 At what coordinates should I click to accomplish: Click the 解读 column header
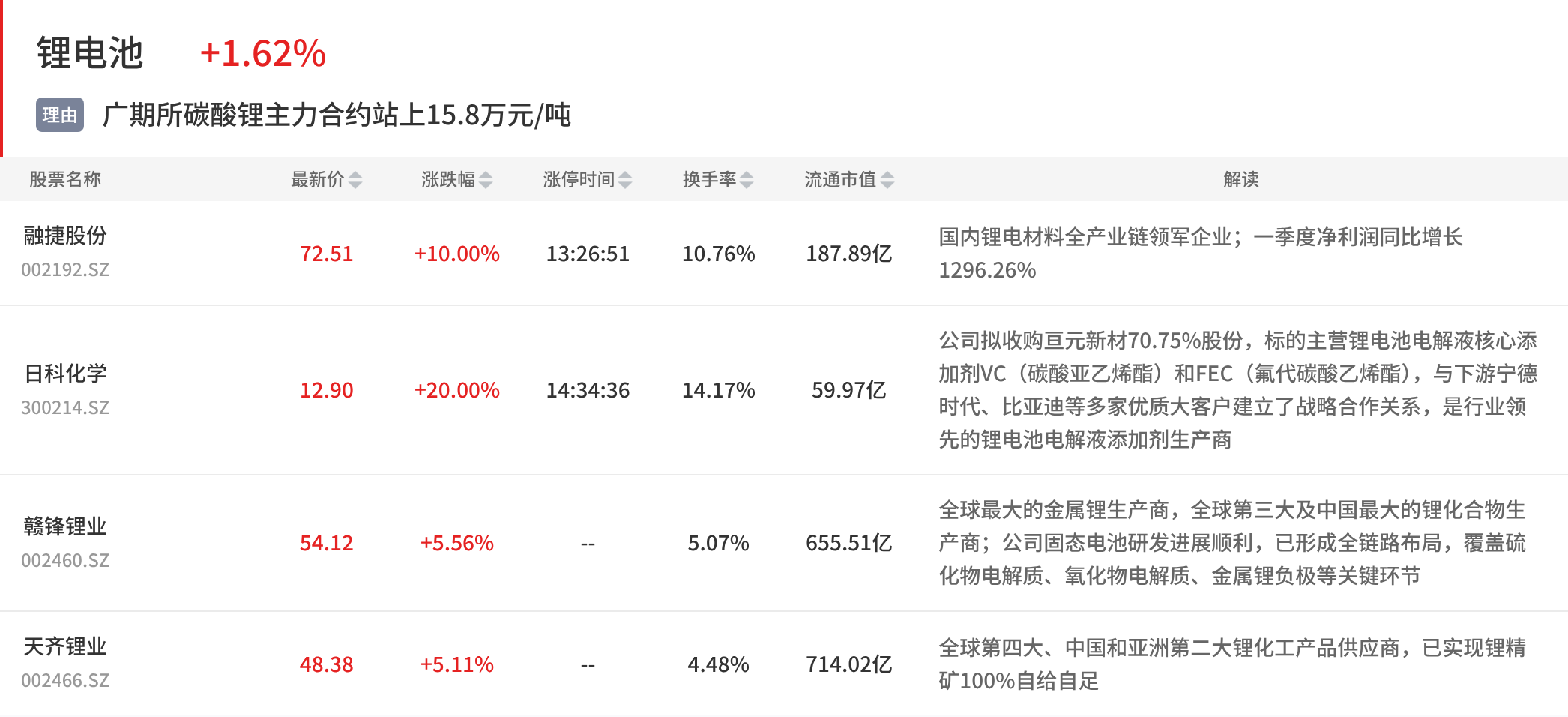click(1241, 180)
